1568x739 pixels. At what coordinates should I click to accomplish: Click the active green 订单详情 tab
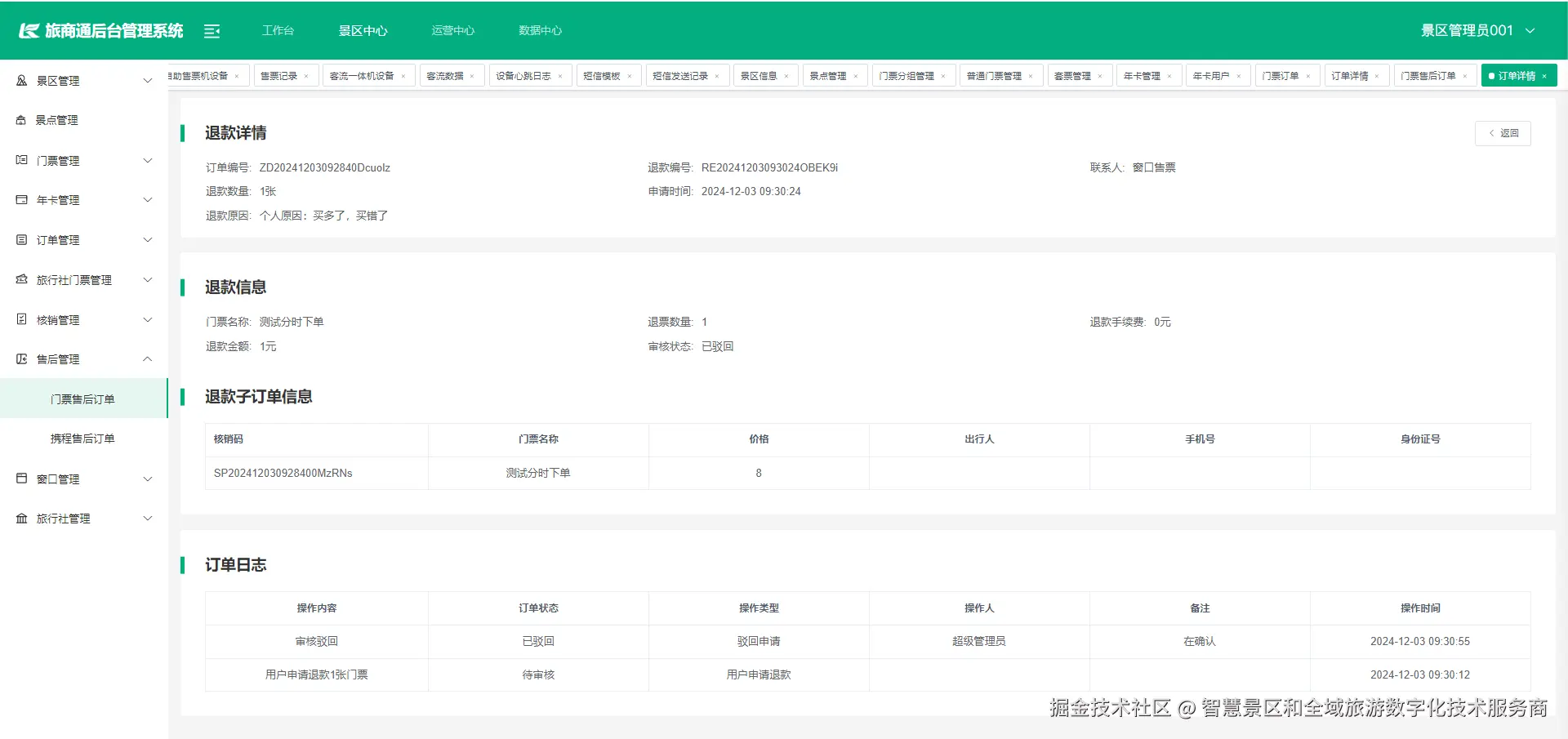[1515, 75]
